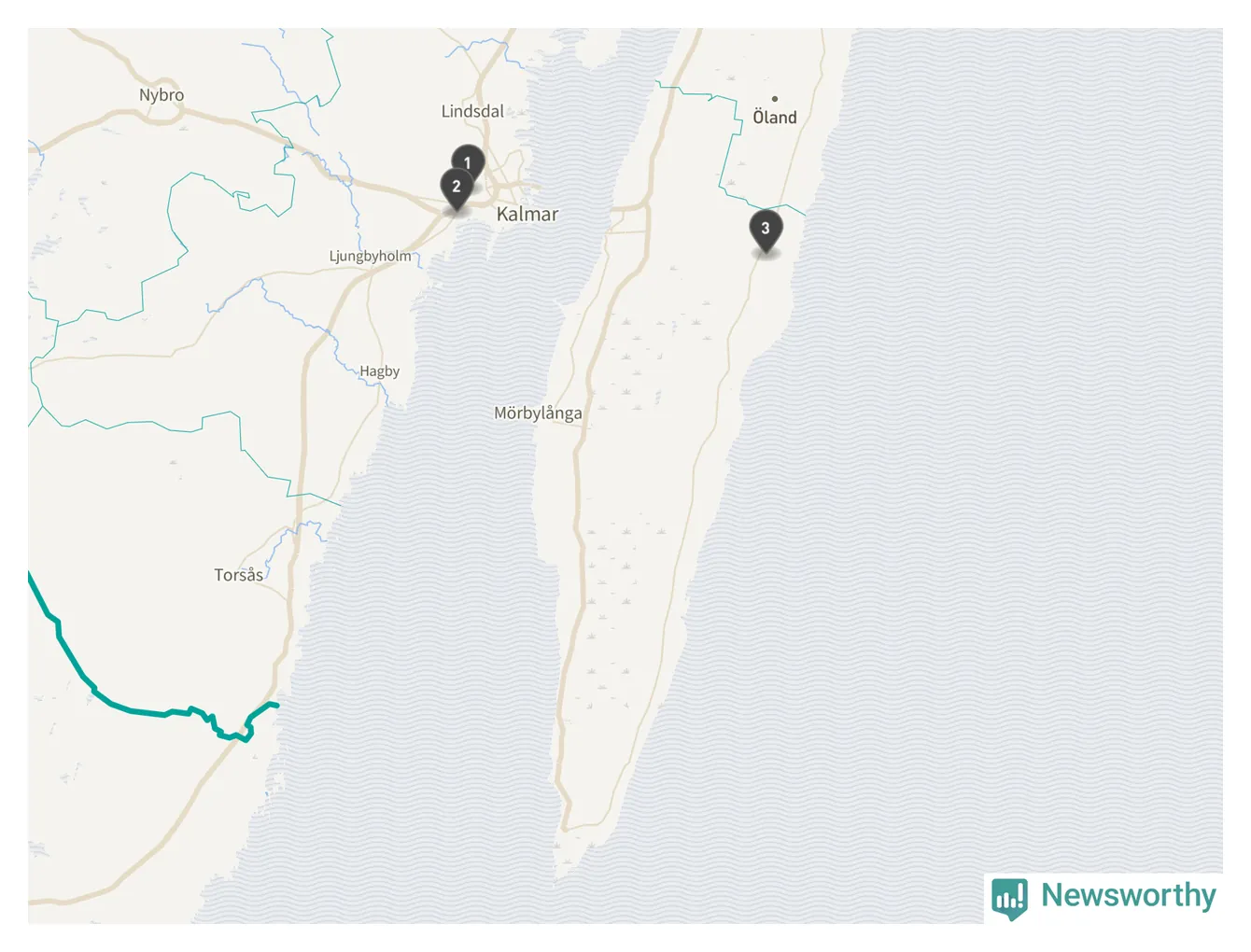The image size is (1251, 952).
Task: Select the Lindsdal place label
Action: 472,111
